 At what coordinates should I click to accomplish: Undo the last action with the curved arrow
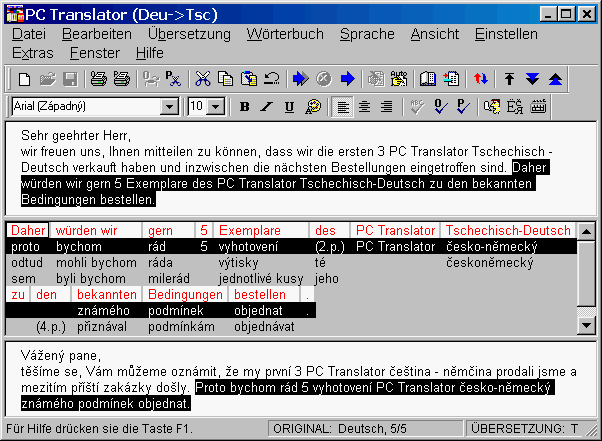click(x=271, y=79)
